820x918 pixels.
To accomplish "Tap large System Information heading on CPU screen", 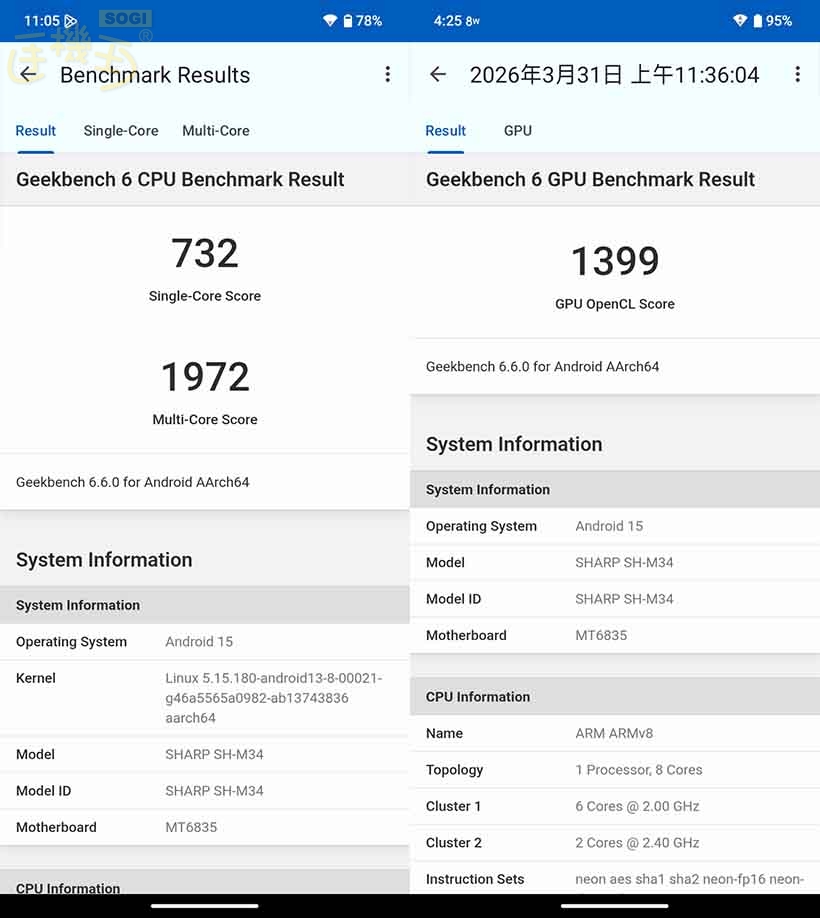I will coord(104,560).
